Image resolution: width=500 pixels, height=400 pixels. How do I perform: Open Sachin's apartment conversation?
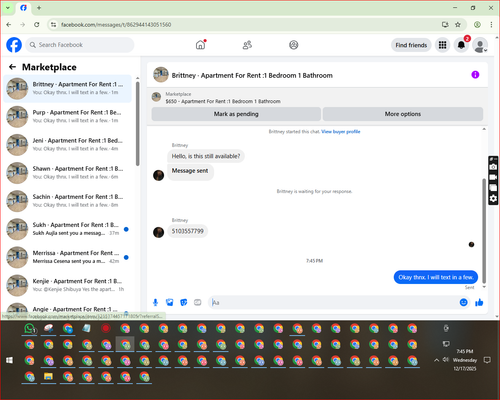67,201
